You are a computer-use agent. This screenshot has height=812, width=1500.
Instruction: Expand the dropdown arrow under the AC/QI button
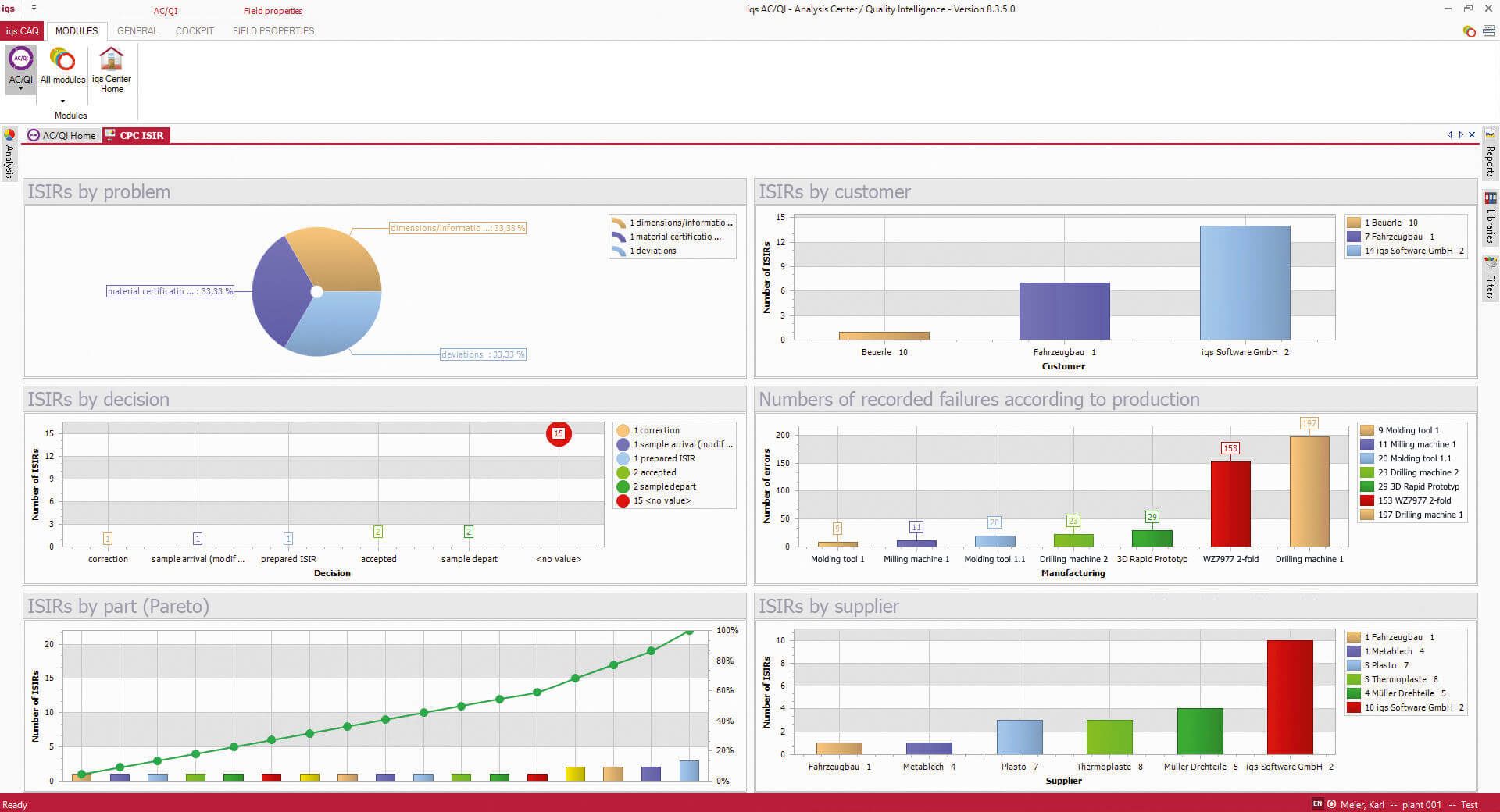click(20, 89)
